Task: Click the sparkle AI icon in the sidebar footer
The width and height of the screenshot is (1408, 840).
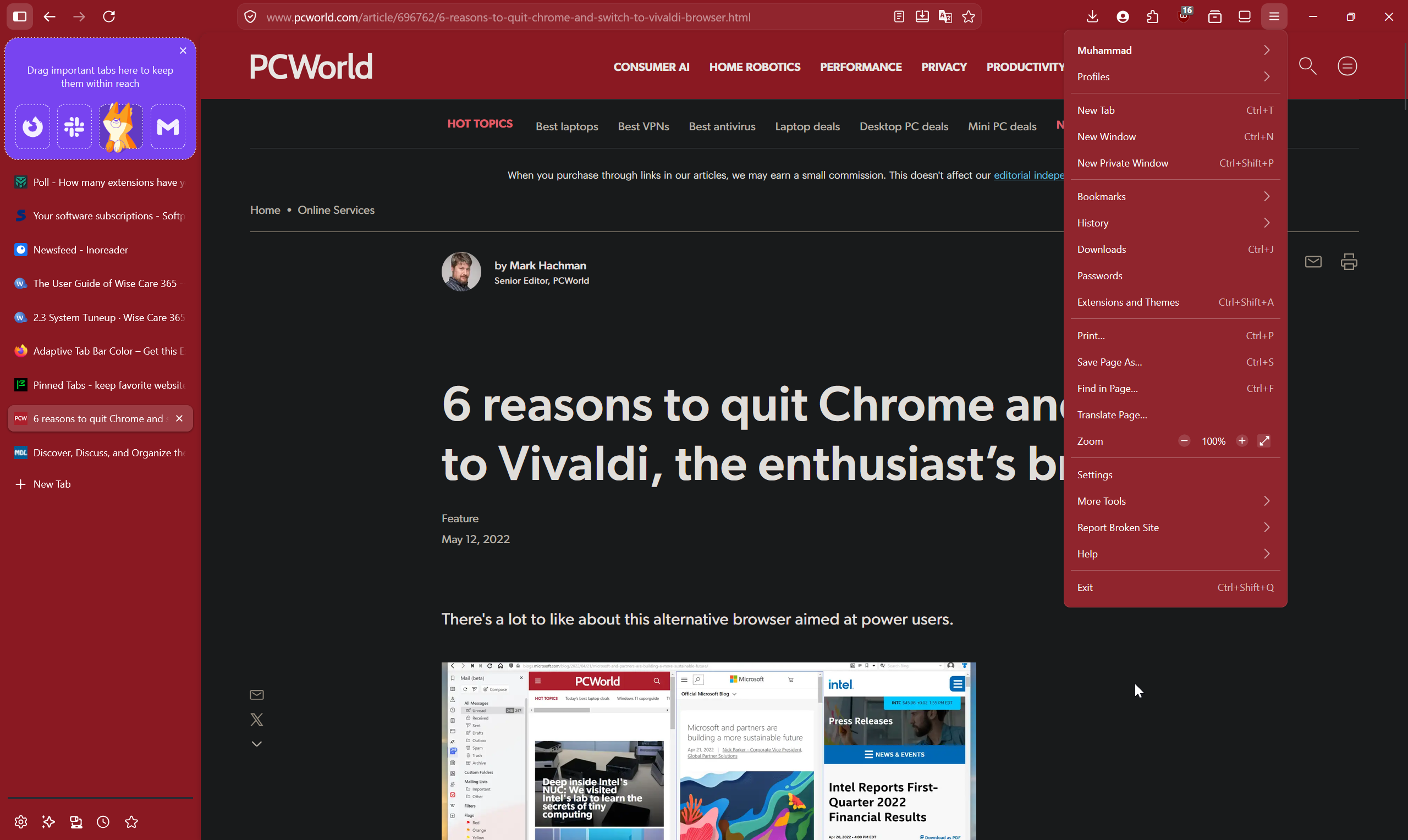Action: point(49,822)
